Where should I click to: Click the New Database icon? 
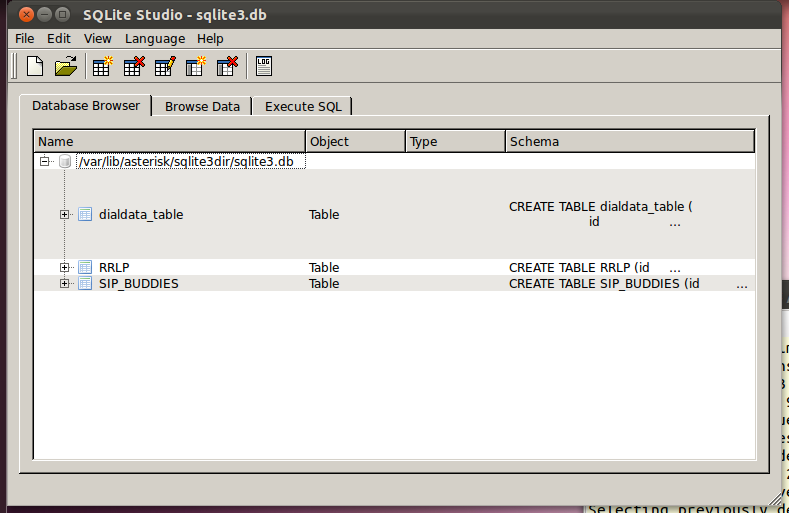click(x=35, y=67)
